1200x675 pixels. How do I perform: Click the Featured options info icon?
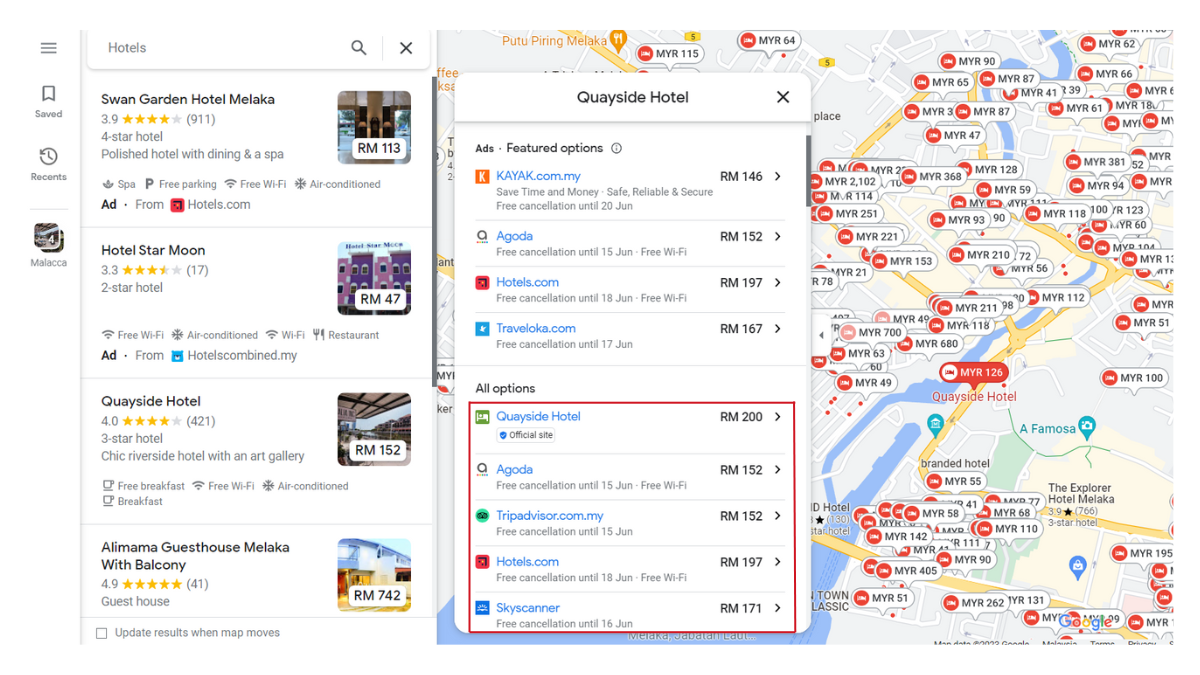pos(616,148)
